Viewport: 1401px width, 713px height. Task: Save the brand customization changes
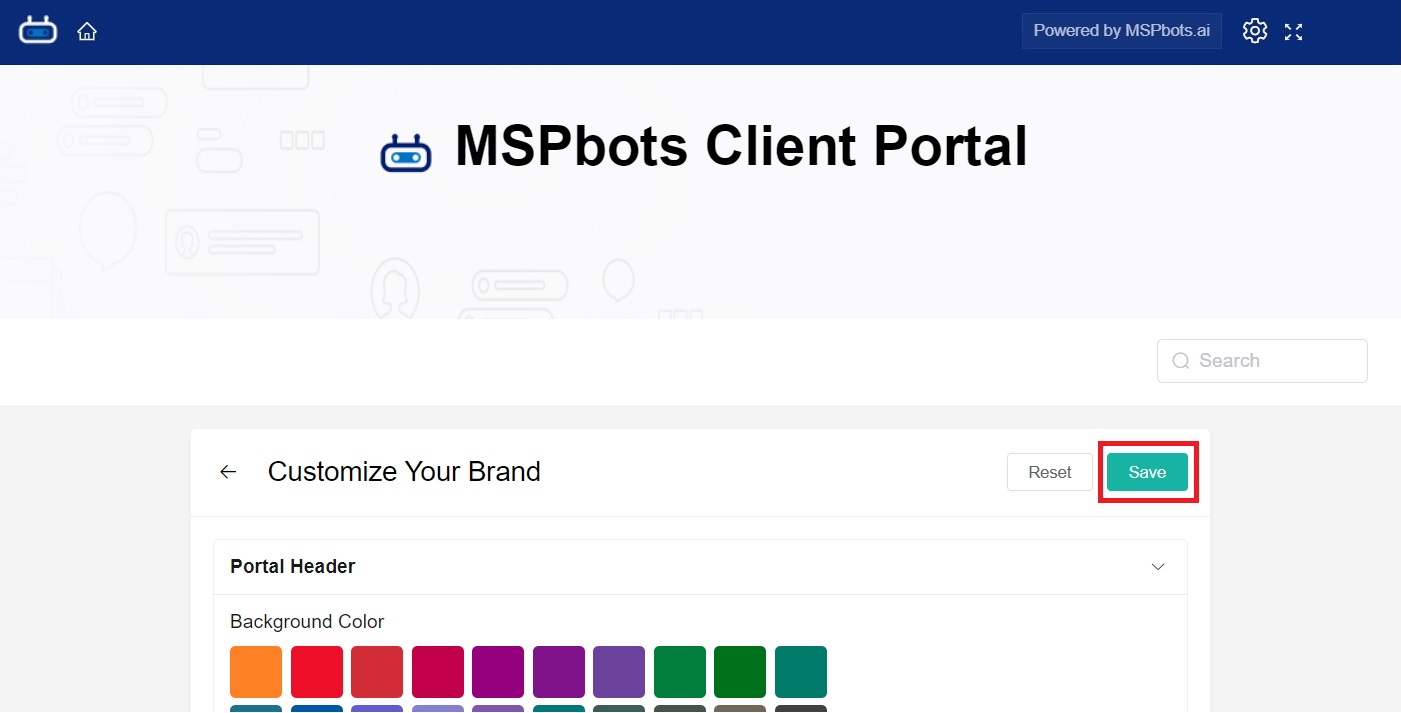tap(1147, 471)
